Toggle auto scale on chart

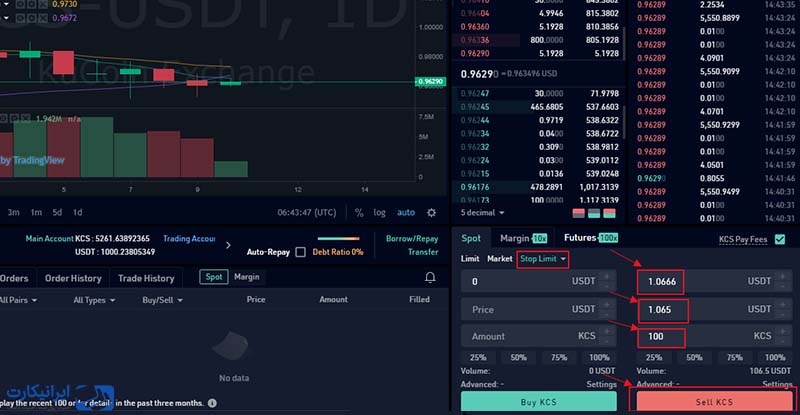[x=406, y=212]
